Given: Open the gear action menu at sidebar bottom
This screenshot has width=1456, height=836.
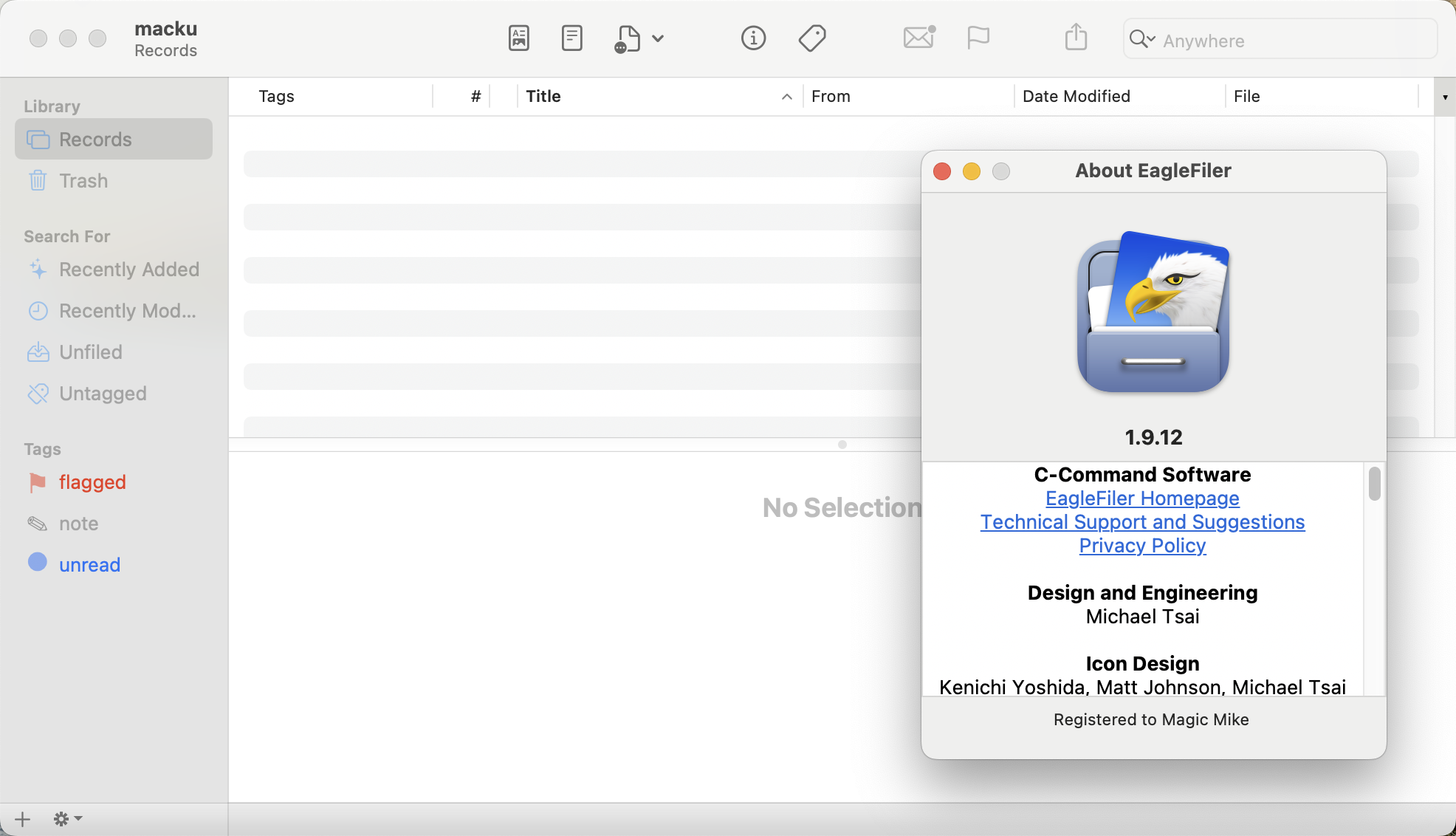Looking at the screenshot, I should [67, 819].
